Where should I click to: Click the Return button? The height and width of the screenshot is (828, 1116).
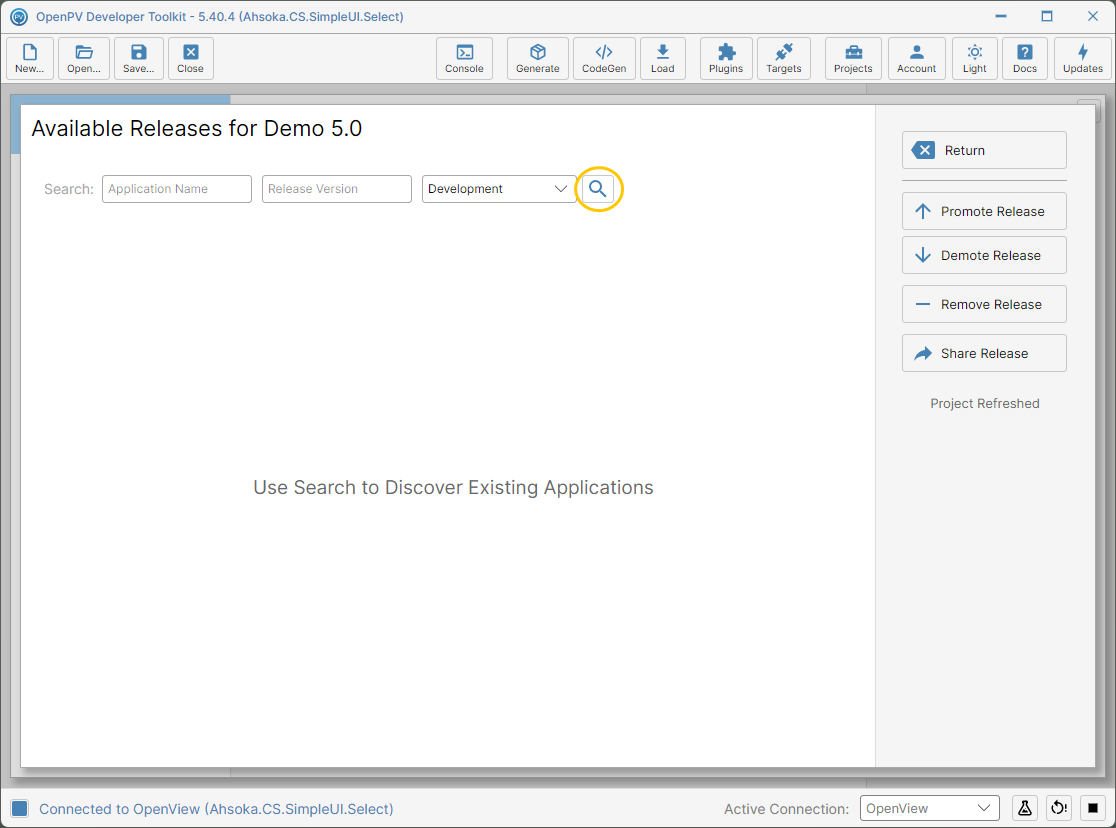coord(984,150)
